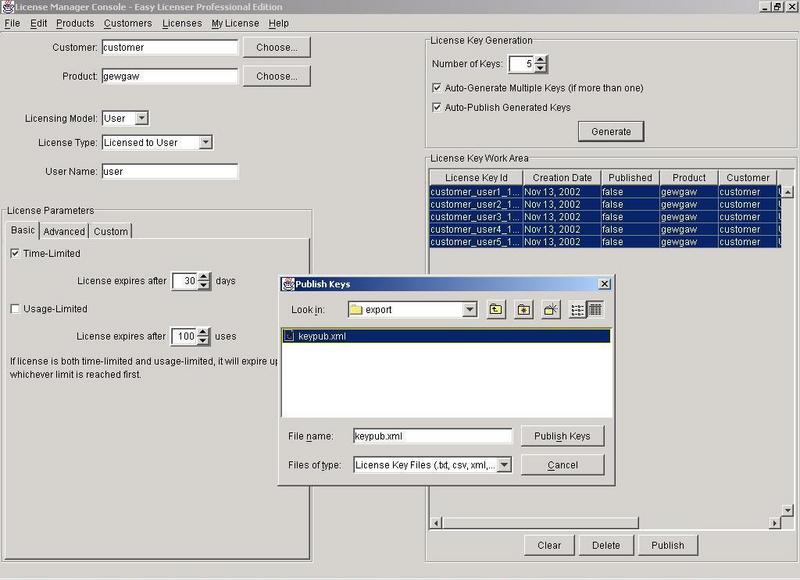800x580 pixels.
Task: Switch to the Advanced tab
Action: [64, 231]
